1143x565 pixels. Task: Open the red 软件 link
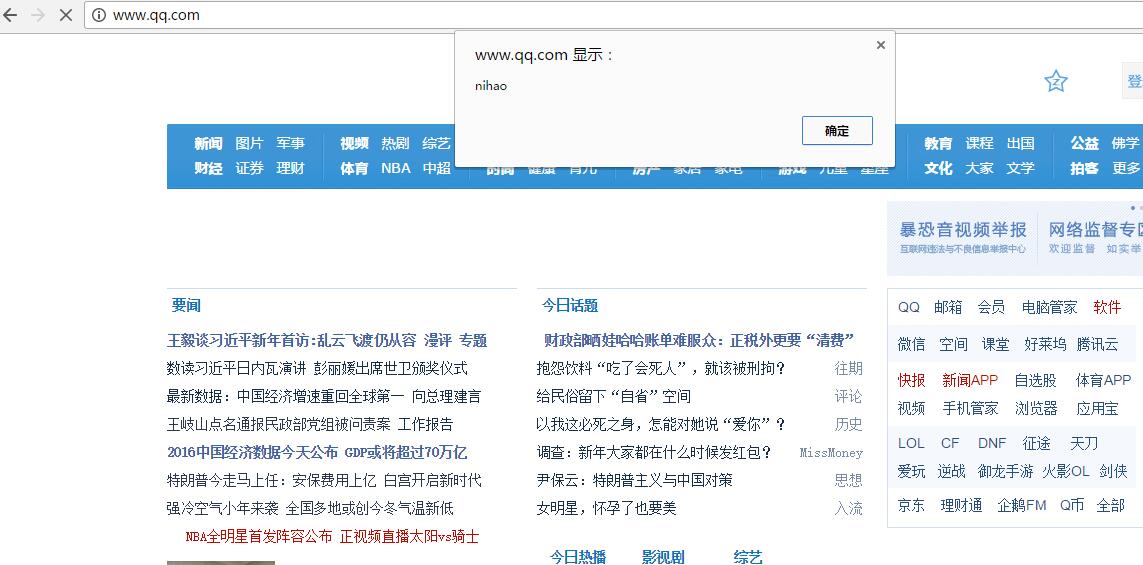(x=1107, y=308)
